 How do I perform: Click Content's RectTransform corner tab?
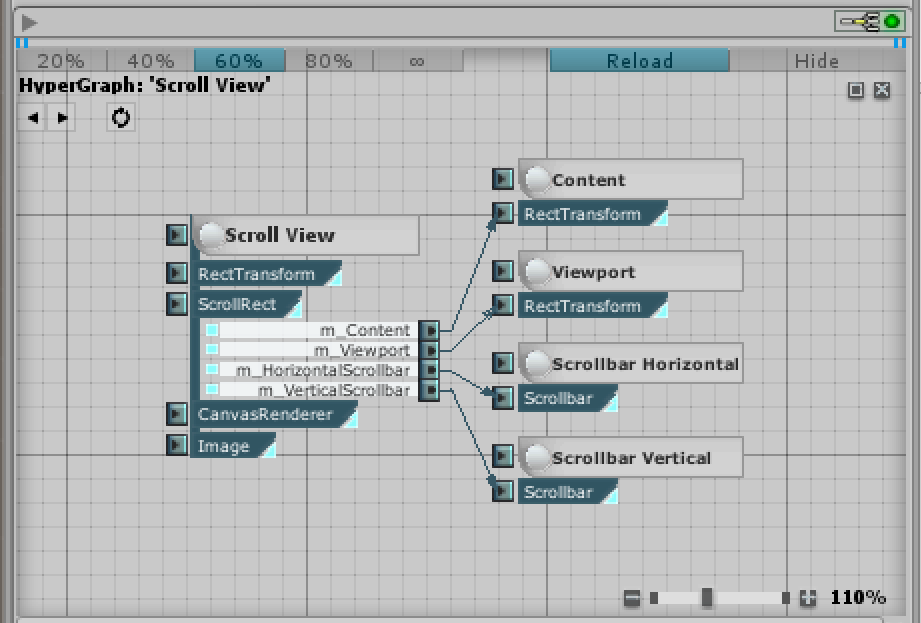pyautogui.click(x=661, y=217)
